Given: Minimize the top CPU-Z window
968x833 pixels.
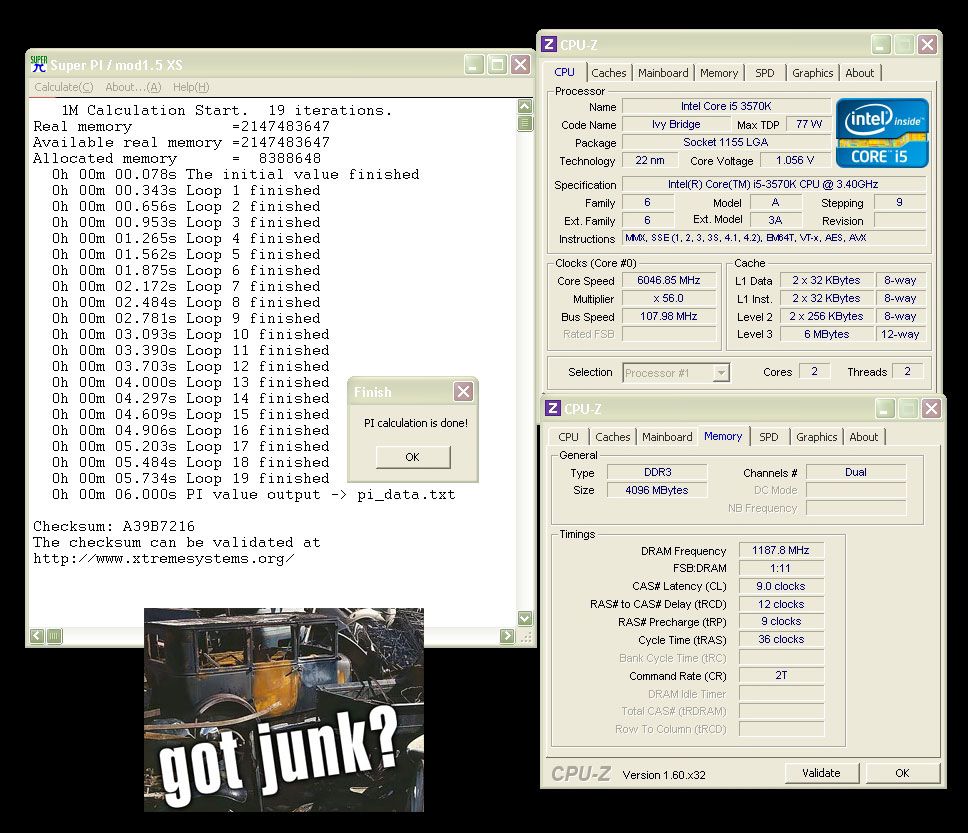Looking at the screenshot, I should (881, 44).
